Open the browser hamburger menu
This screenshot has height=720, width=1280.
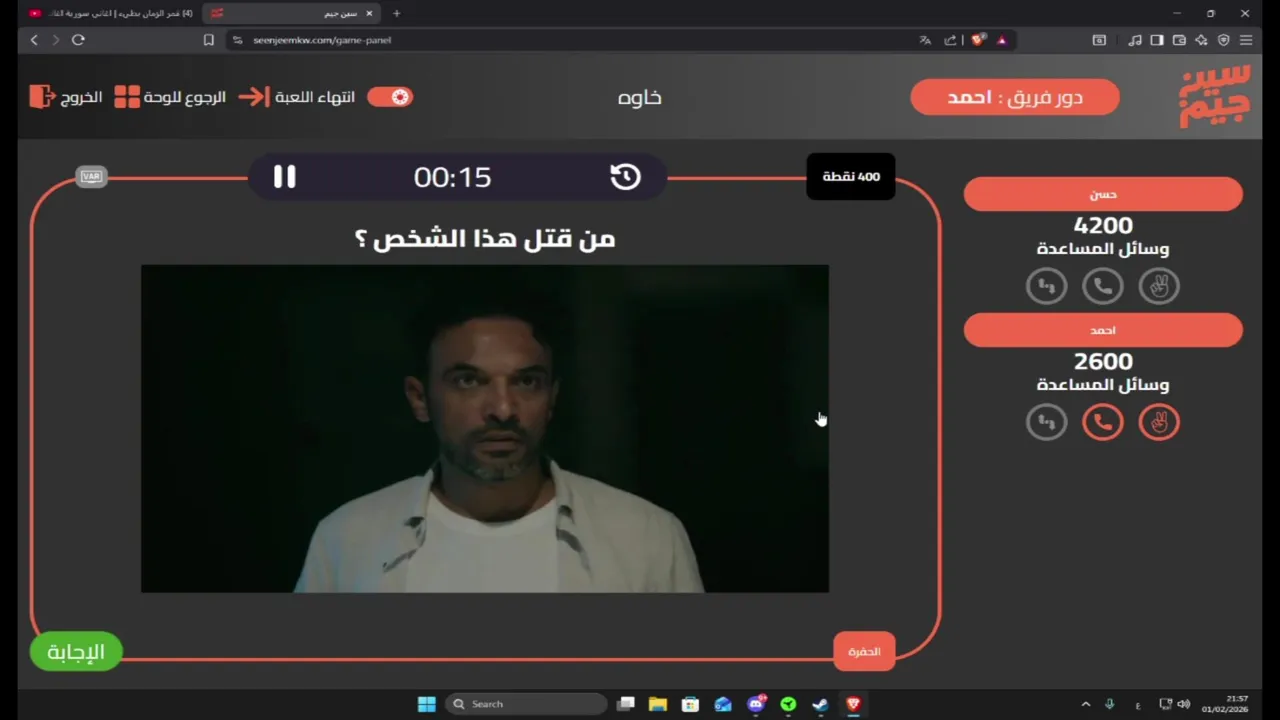tap(1246, 40)
